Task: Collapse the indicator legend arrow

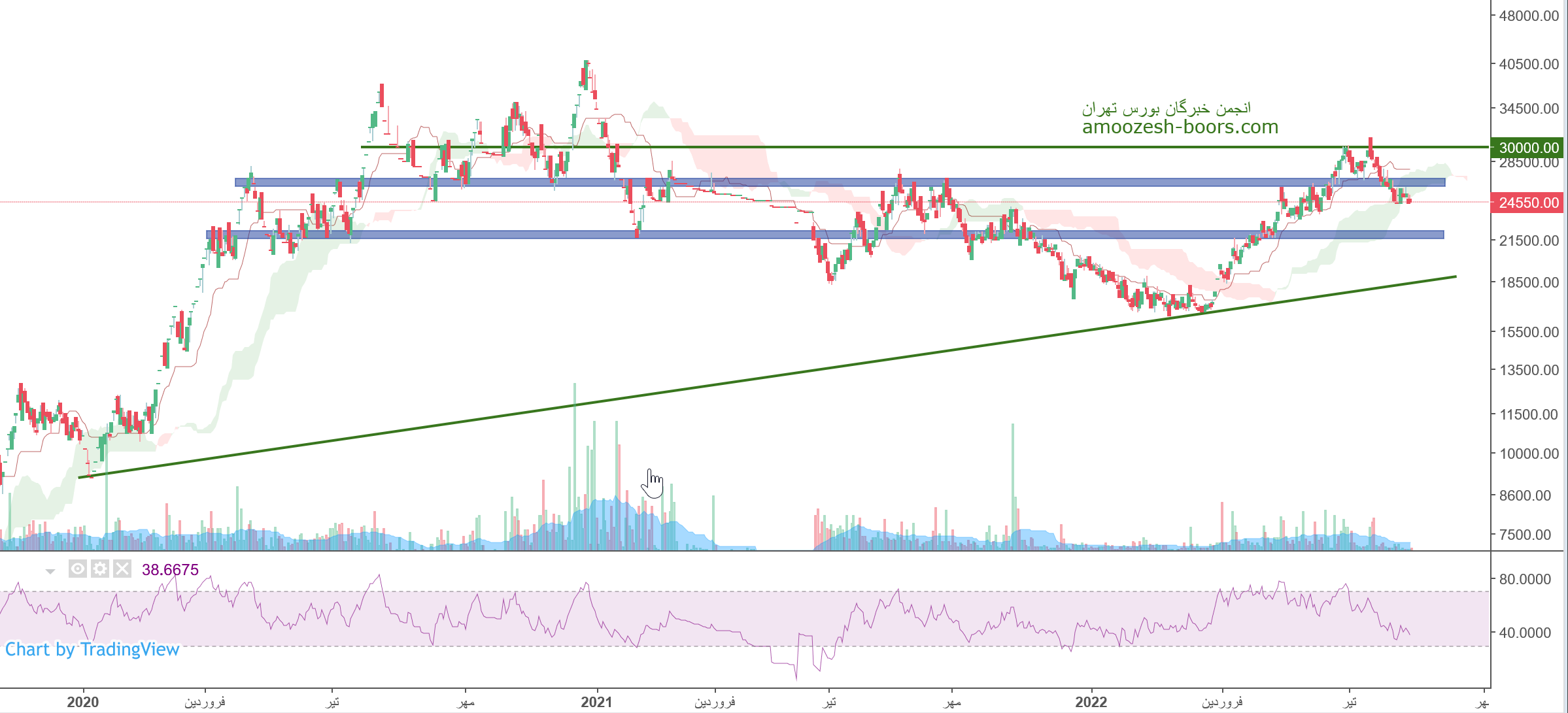Action: 50,571
